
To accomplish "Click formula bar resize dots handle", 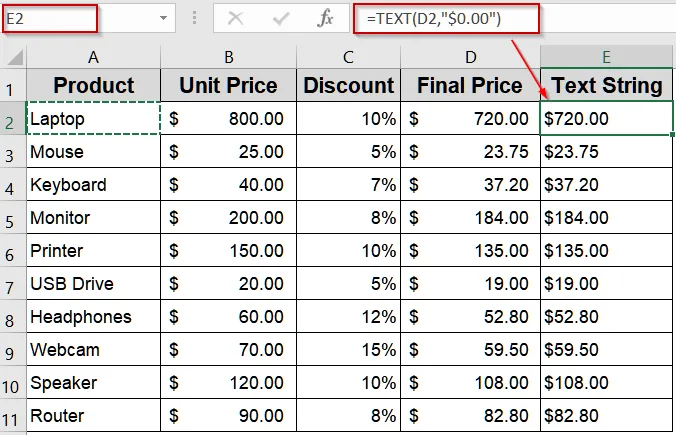I will tap(194, 18).
